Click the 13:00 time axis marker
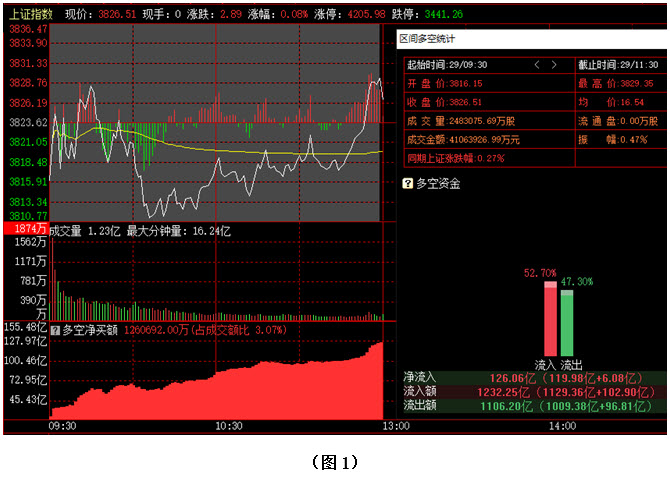This screenshot has height=484, width=670. [x=396, y=426]
